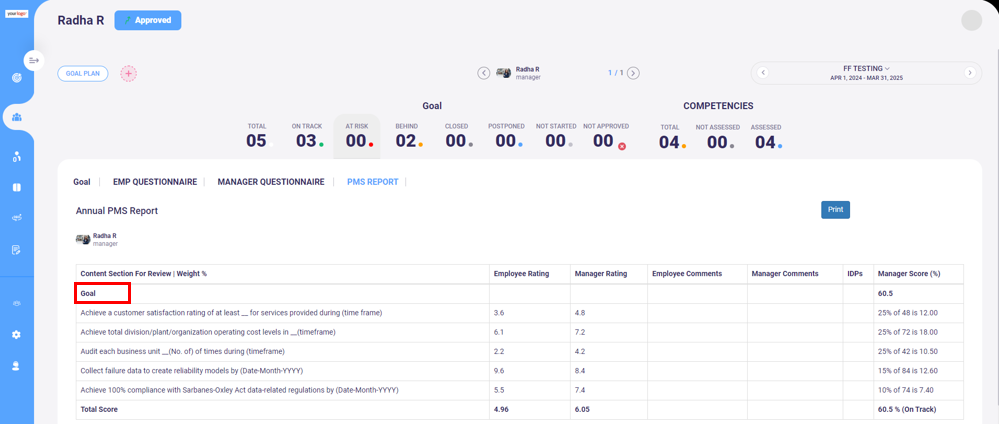This screenshot has width=999, height=424.
Task: Click the Total Score row label
Action: (99, 409)
